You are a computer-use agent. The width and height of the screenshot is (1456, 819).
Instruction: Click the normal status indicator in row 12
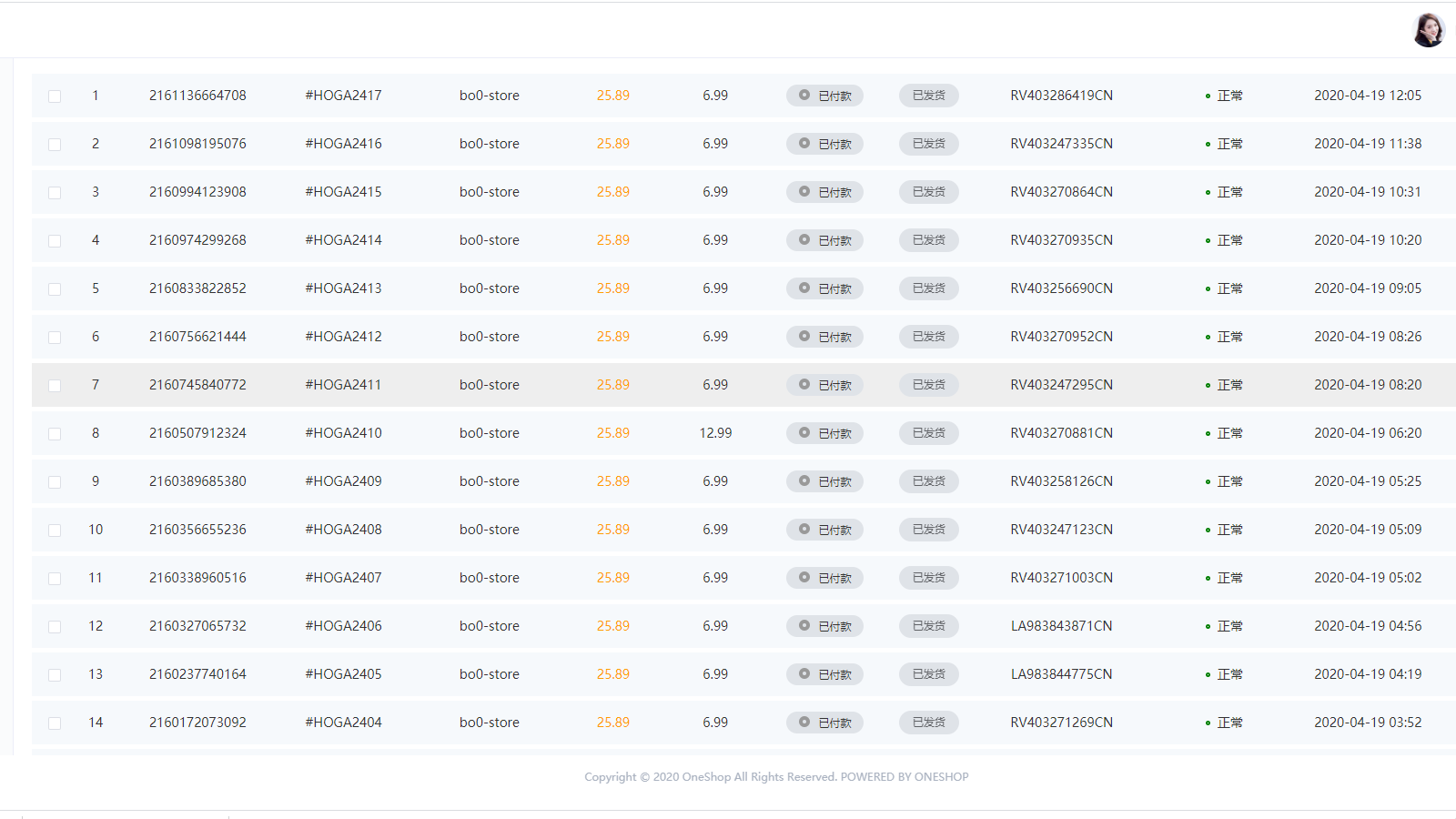point(1224,626)
